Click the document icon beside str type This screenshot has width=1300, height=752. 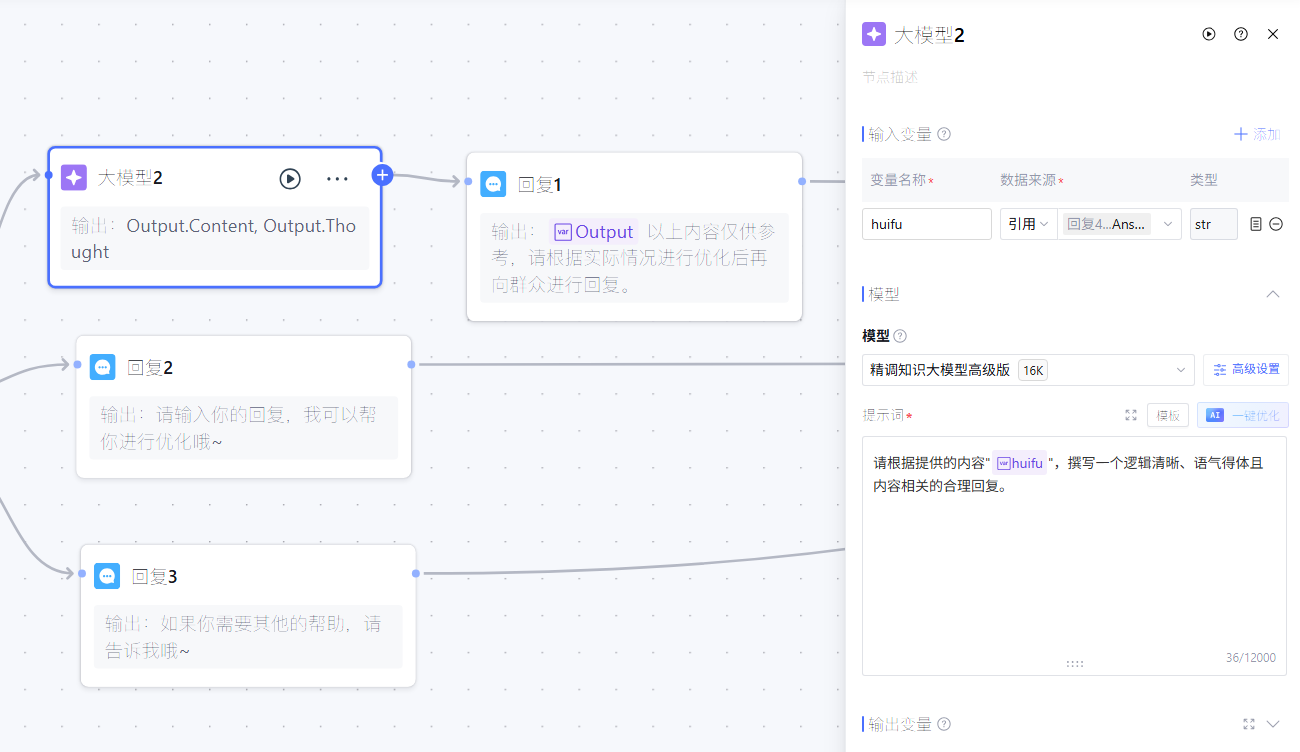tap(1257, 225)
